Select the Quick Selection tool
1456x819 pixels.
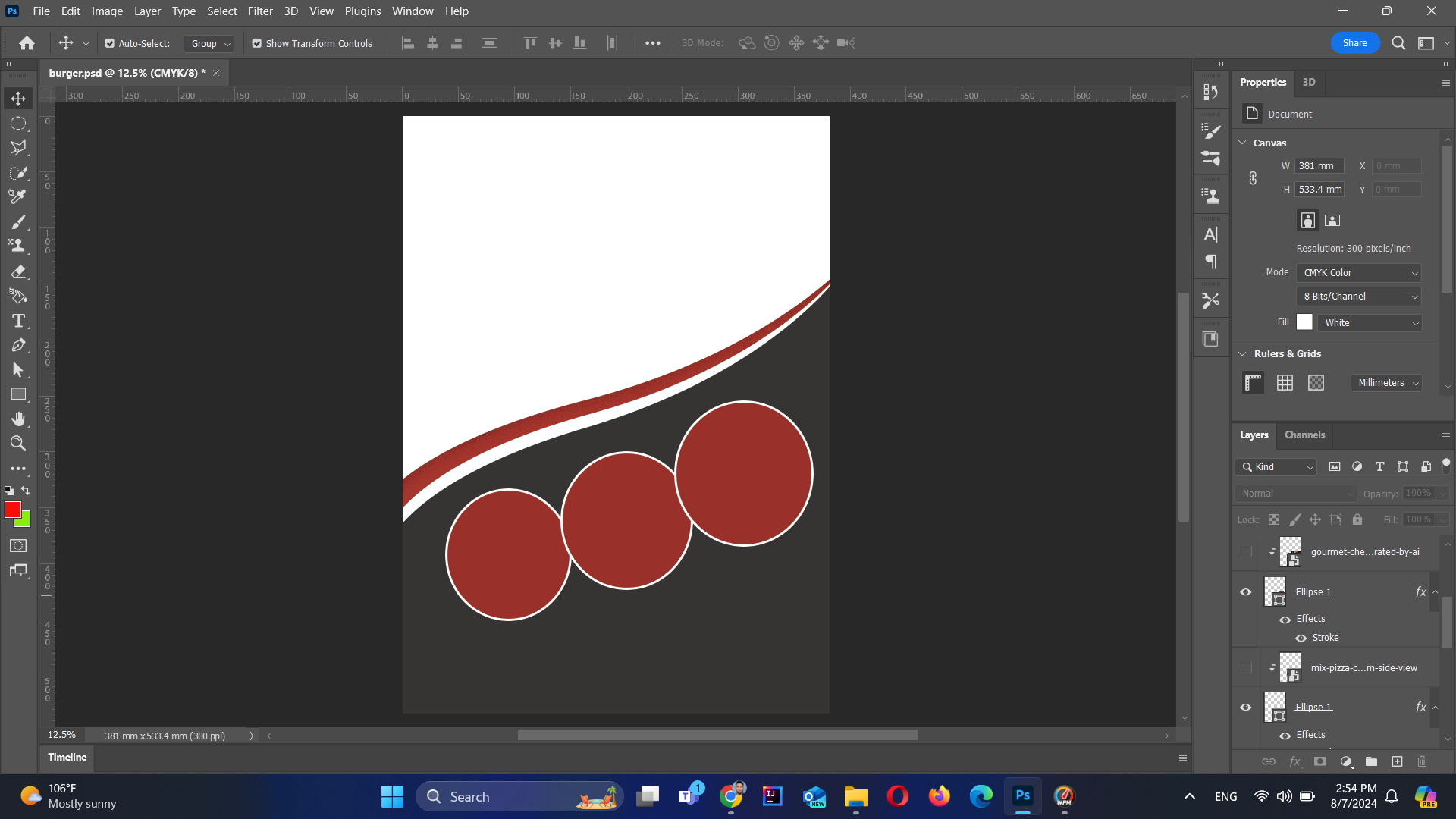click(x=18, y=172)
